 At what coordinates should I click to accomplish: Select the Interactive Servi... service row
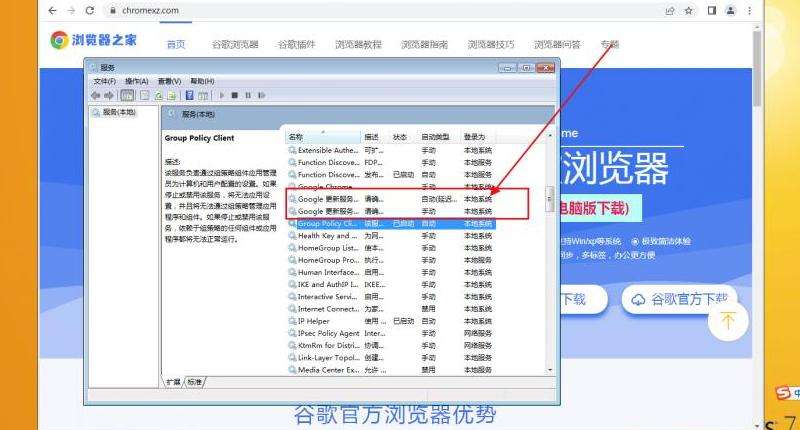[390, 297]
